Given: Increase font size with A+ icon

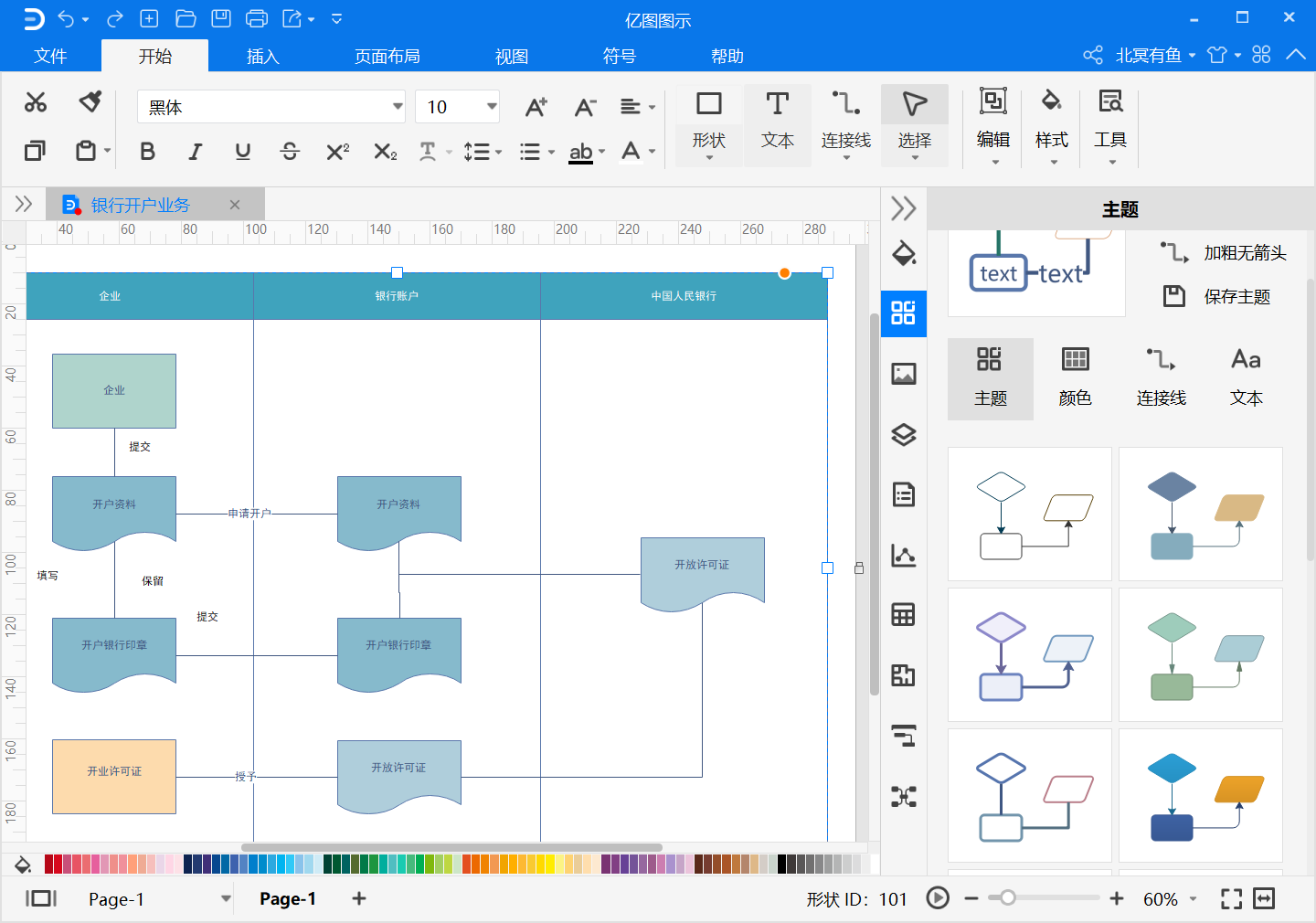Looking at the screenshot, I should (536, 107).
